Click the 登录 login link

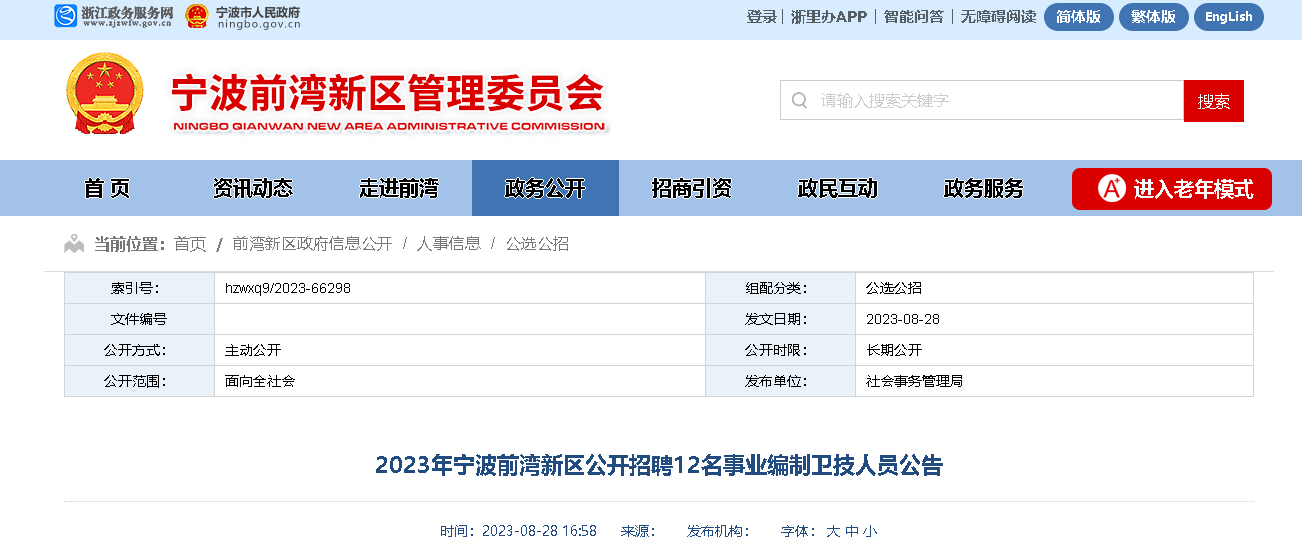(x=761, y=17)
